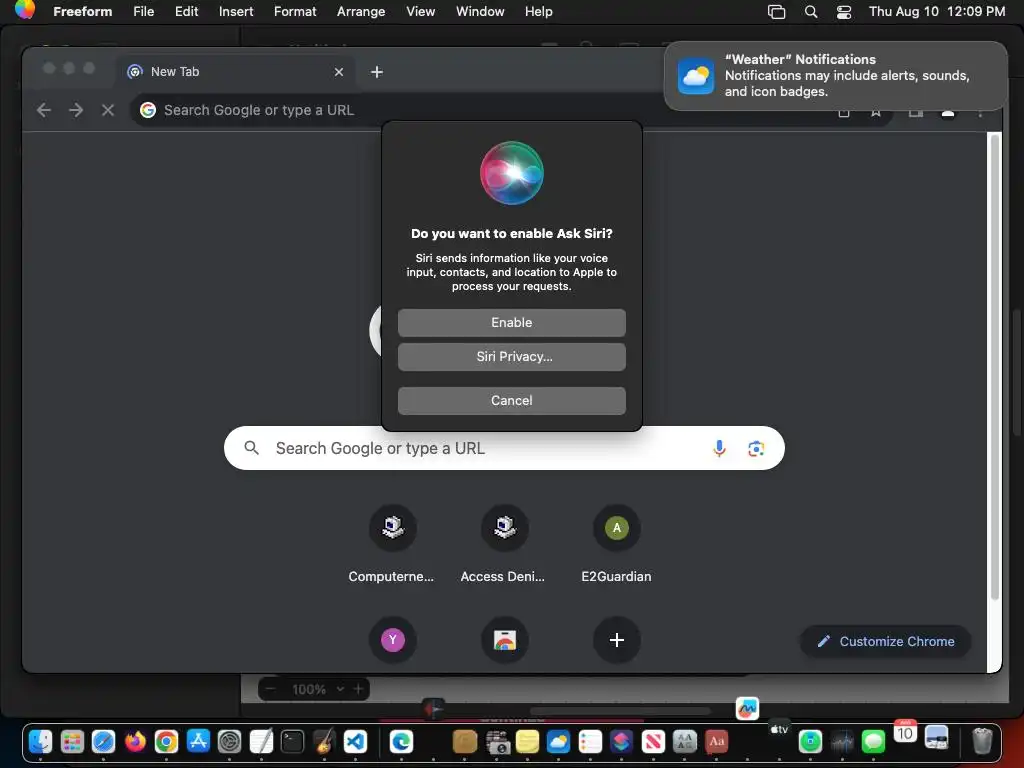Image resolution: width=1024 pixels, height=768 pixels.
Task: Open Stickies from the Dock
Action: tap(527, 741)
